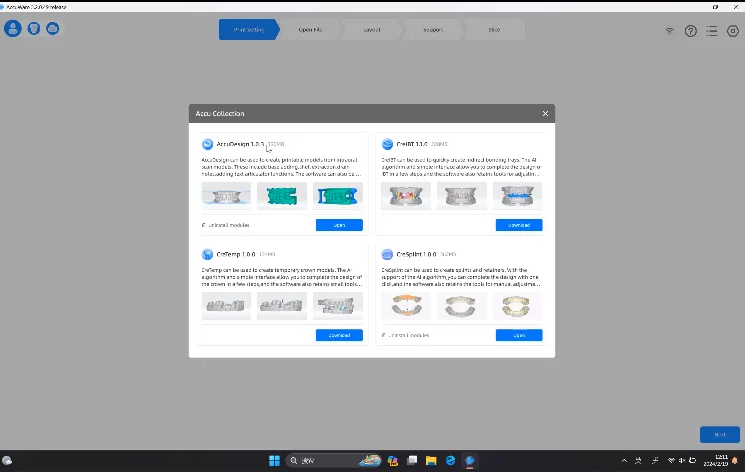Viewport: 745px width, 472px height.
Task: Switch to the Print Setting step tab
Action: point(249,30)
